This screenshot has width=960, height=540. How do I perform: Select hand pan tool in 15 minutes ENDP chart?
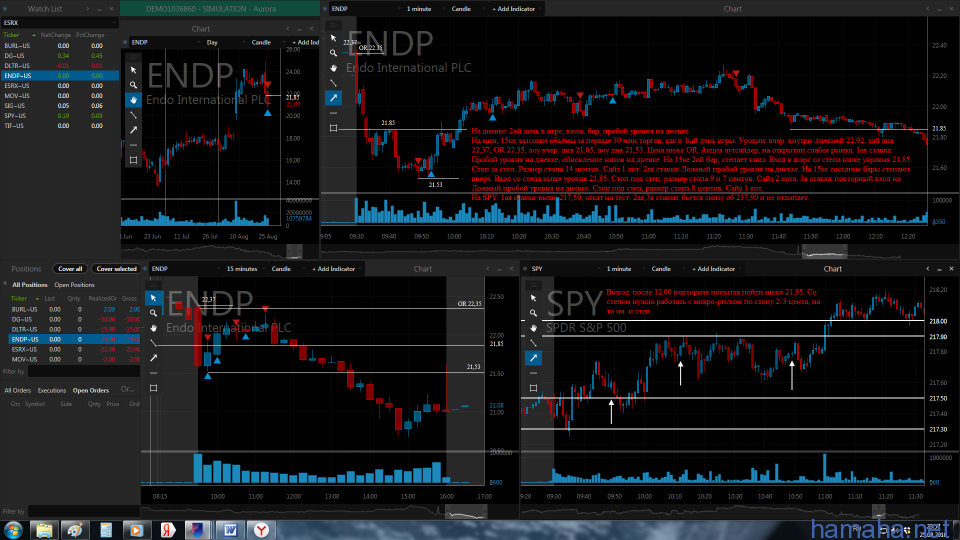coord(153,328)
